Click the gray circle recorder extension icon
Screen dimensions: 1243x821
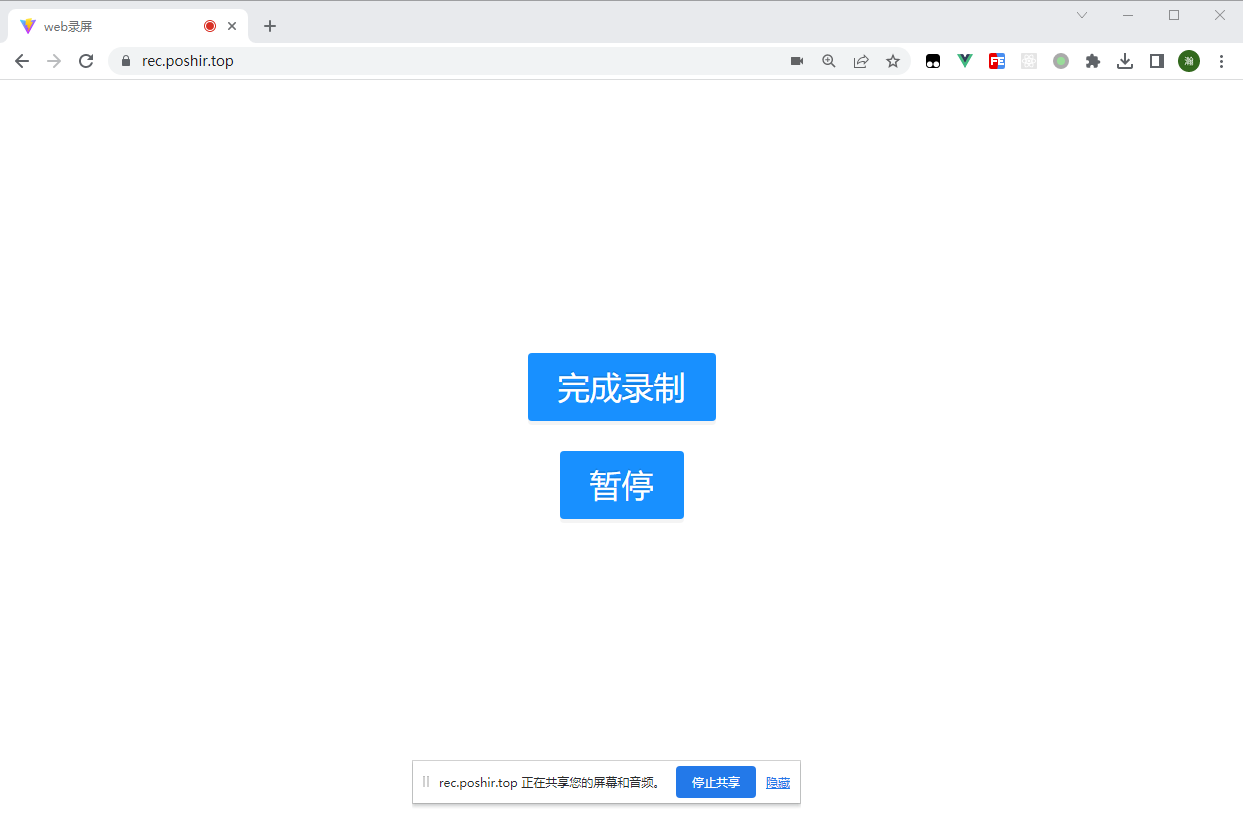click(x=1060, y=61)
